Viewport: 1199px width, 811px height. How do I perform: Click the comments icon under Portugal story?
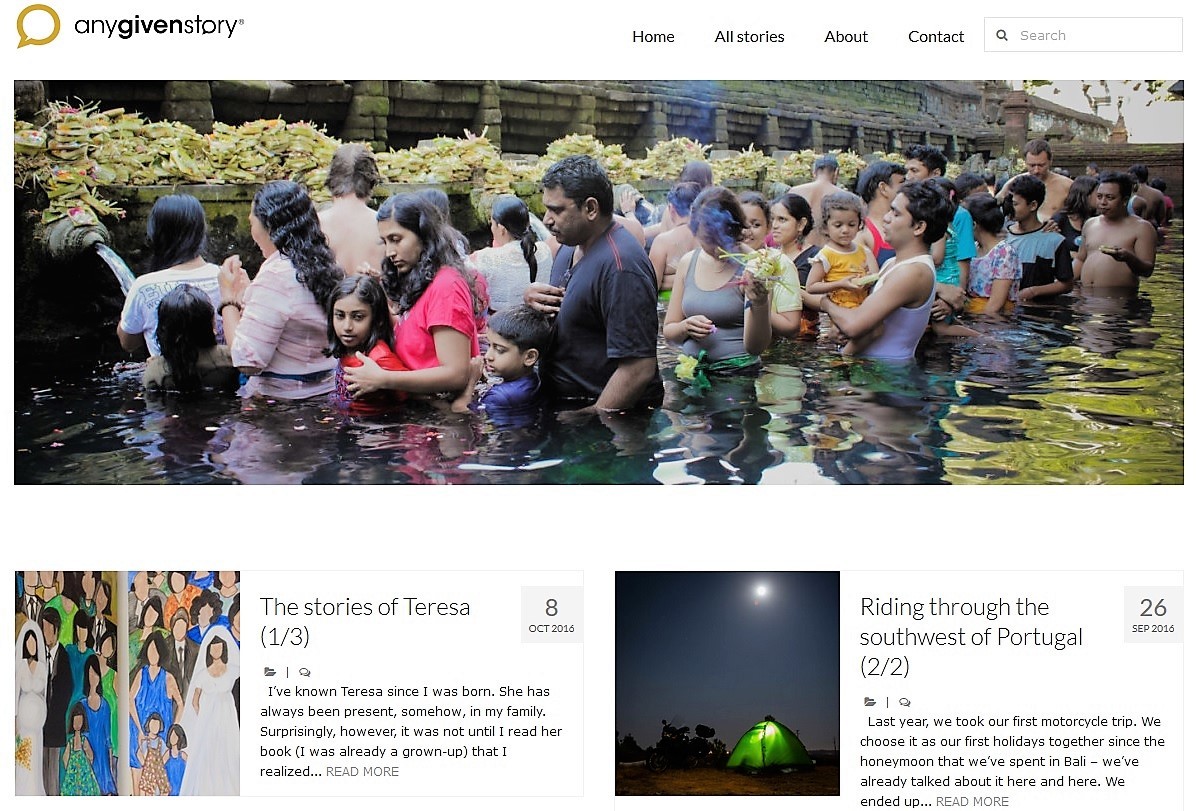pyautogui.click(x=905, y=702)
